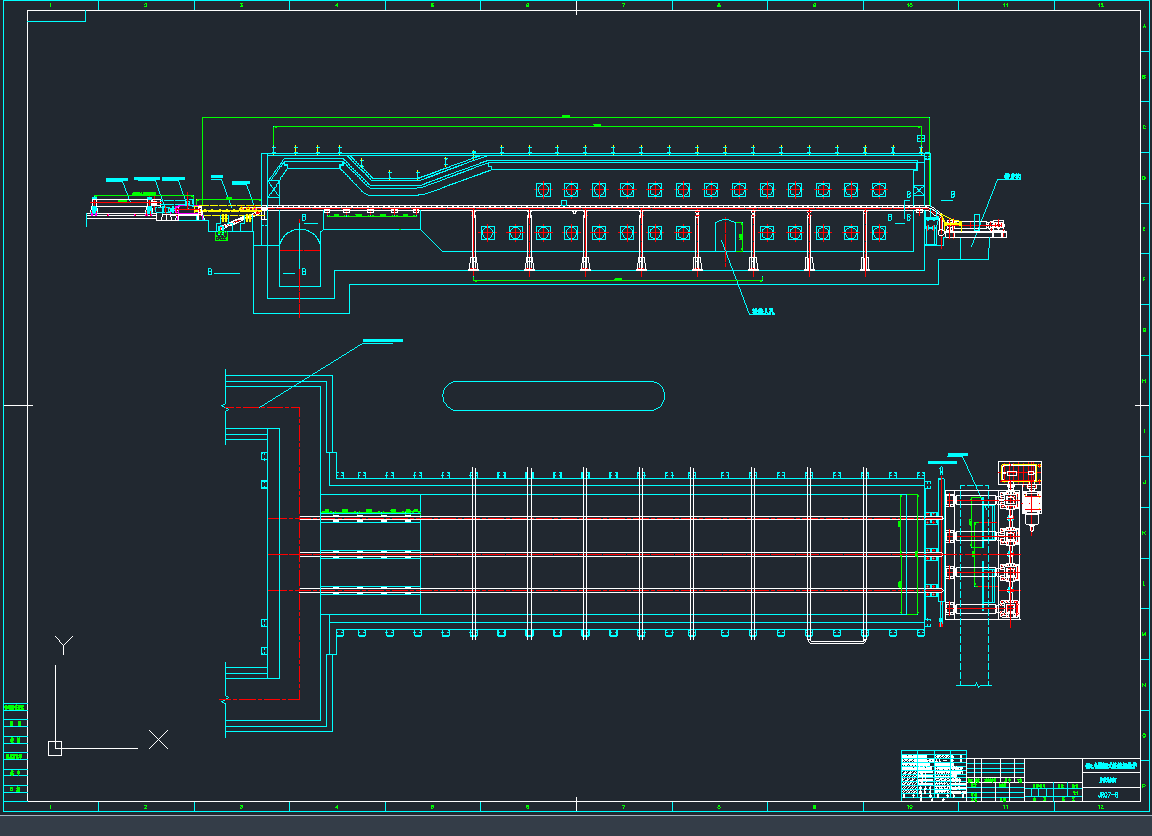Click the arched doorway in lower elevation row
Image resolution: width=1152 pixels, height=836 pixels.
tap(726, 236)
